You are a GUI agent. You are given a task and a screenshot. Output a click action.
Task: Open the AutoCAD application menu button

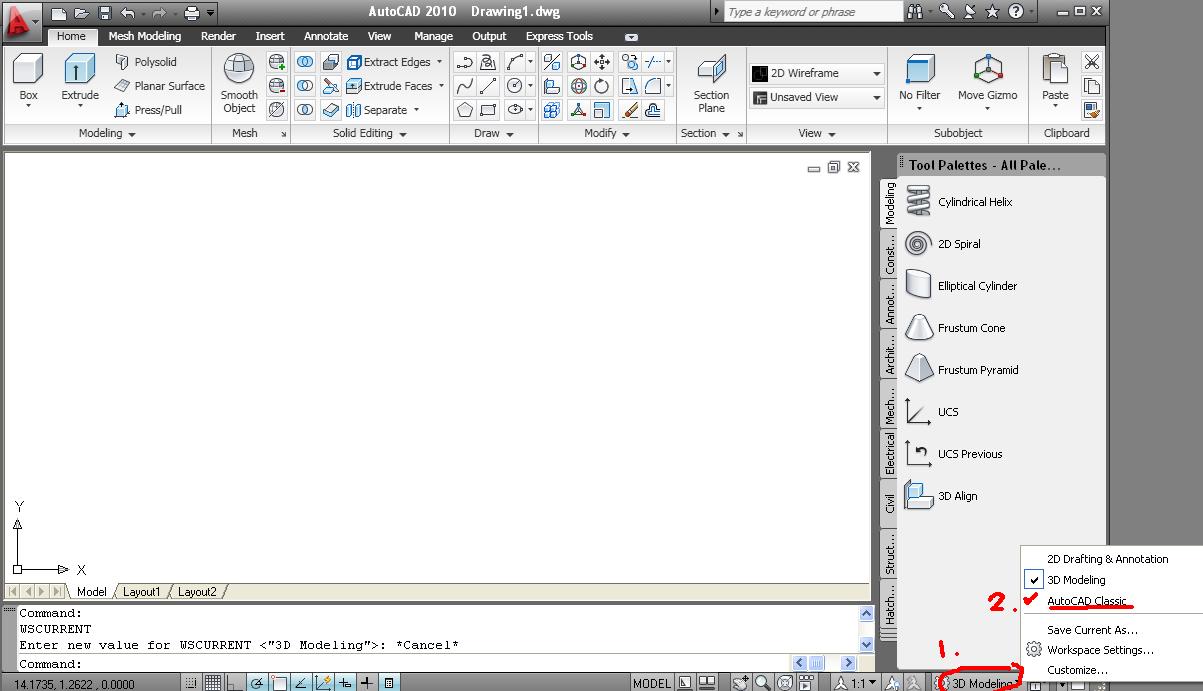tap(22, 21)
